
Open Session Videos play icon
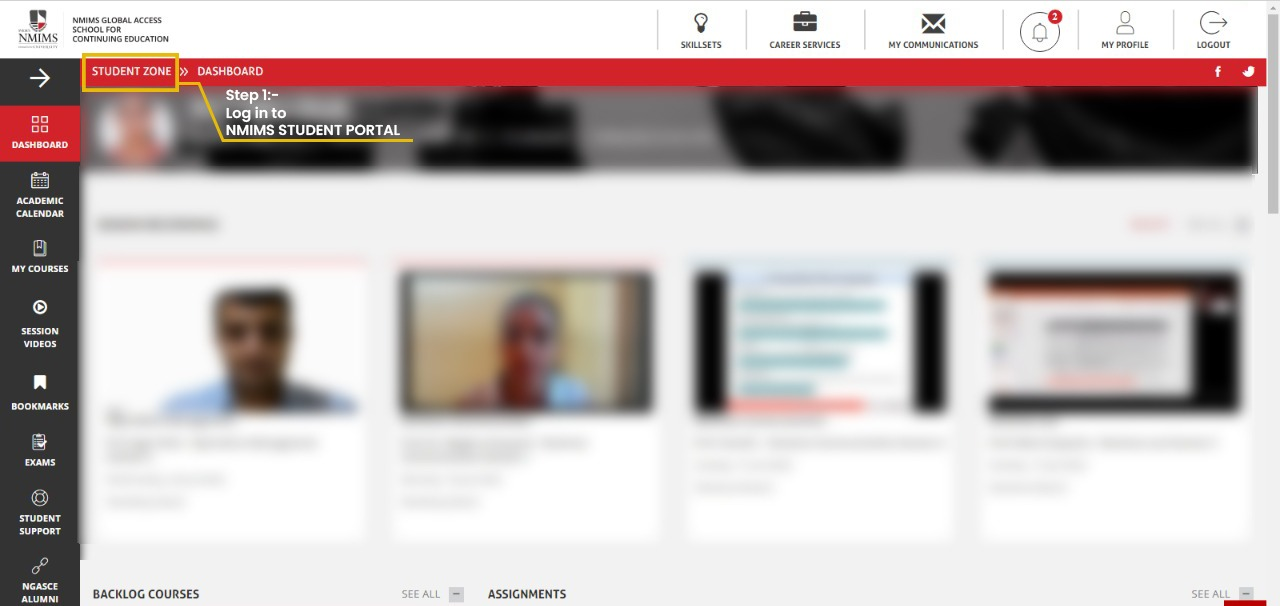click(40, 307)
